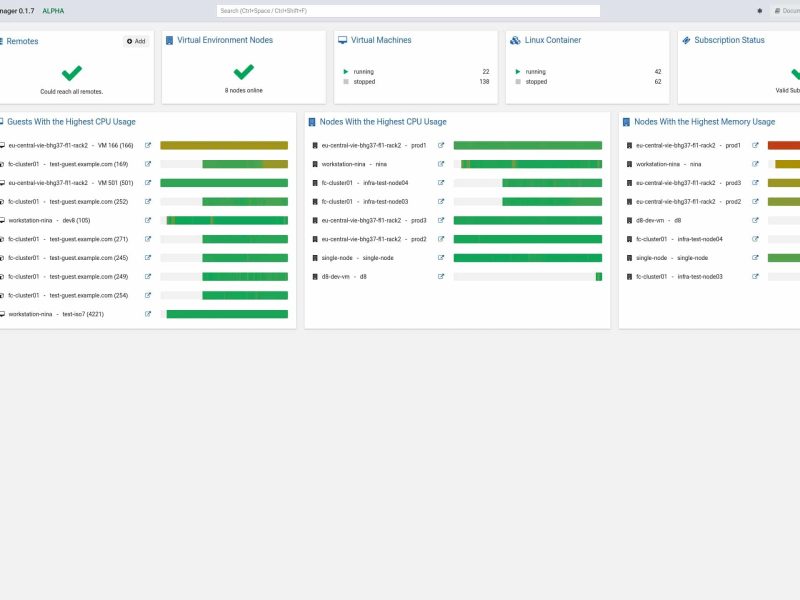Click Nodes With the Highest Memory Usage title

[x=705, y=122]
